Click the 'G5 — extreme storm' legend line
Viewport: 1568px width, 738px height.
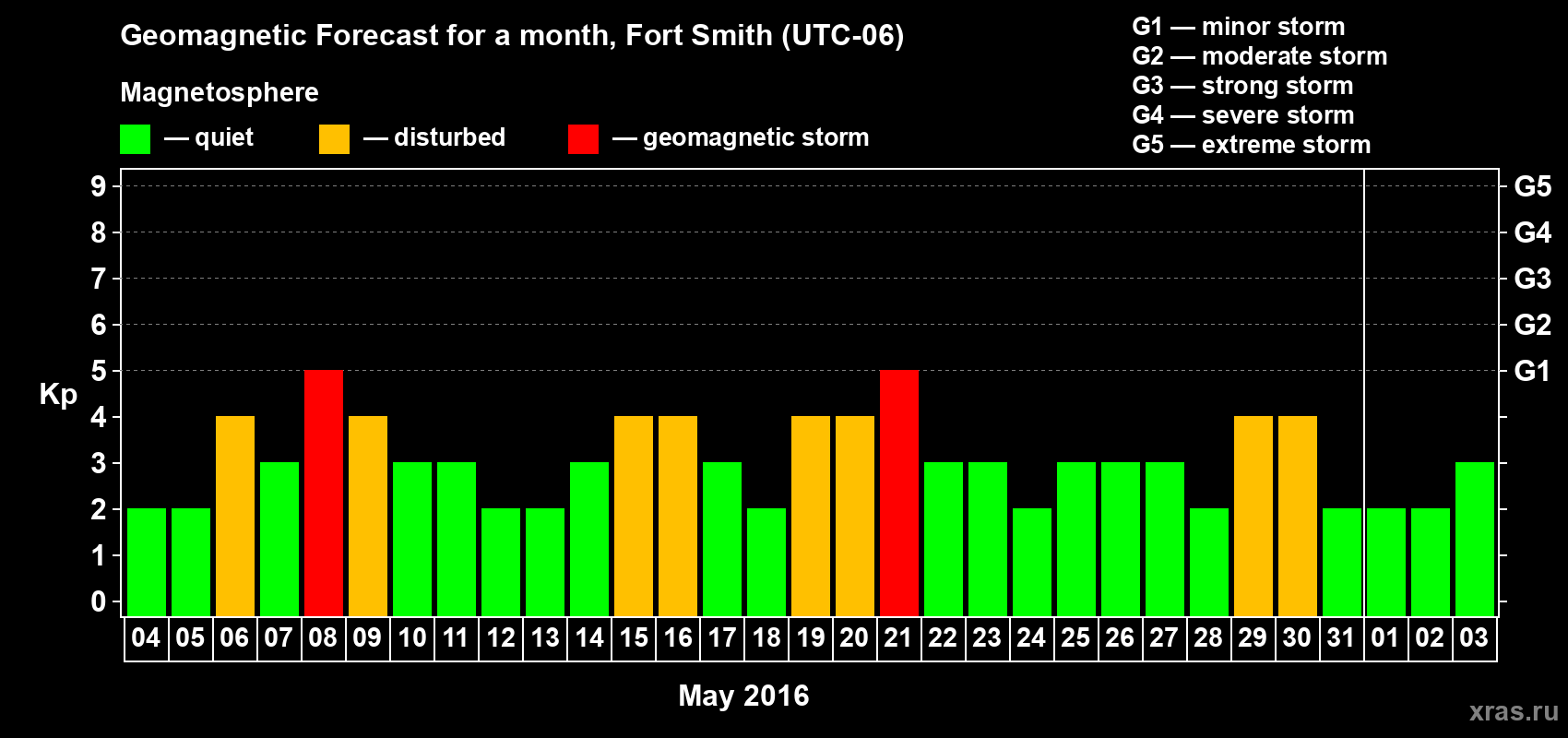click(1252, 145)
